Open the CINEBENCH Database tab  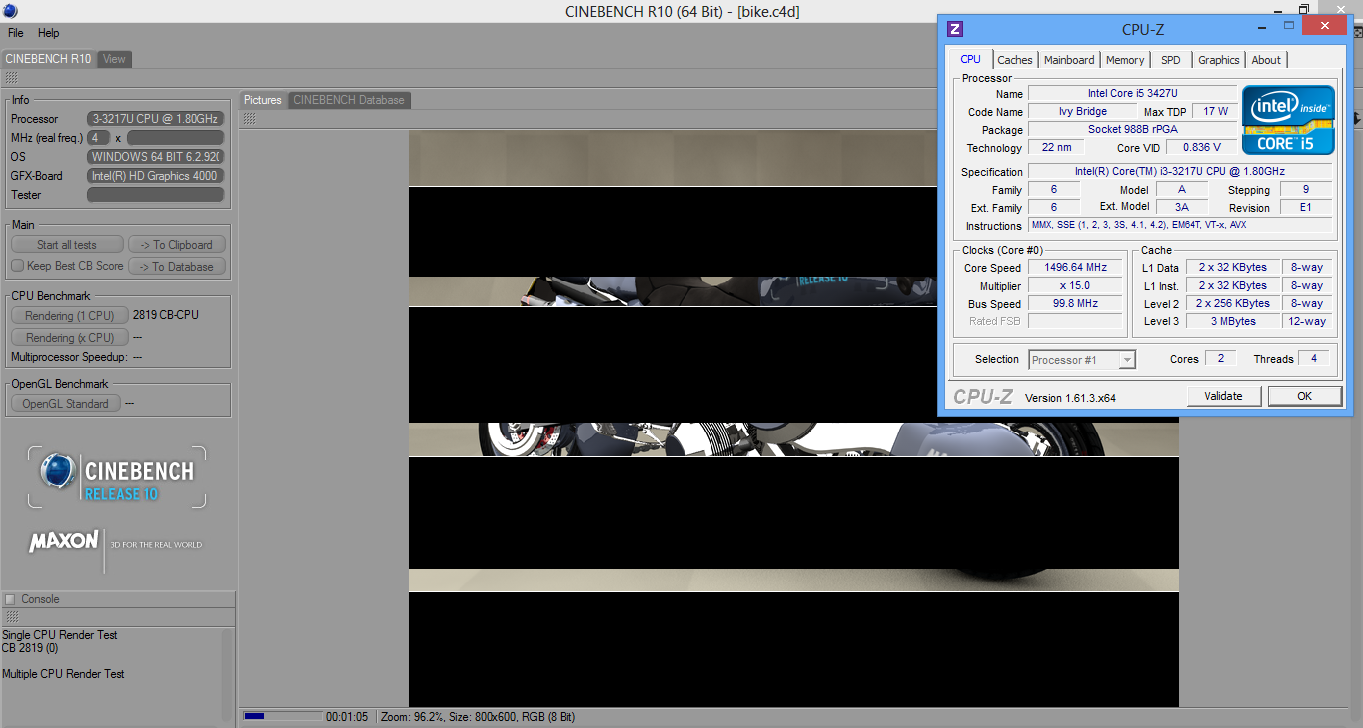[x=349, y=100]
